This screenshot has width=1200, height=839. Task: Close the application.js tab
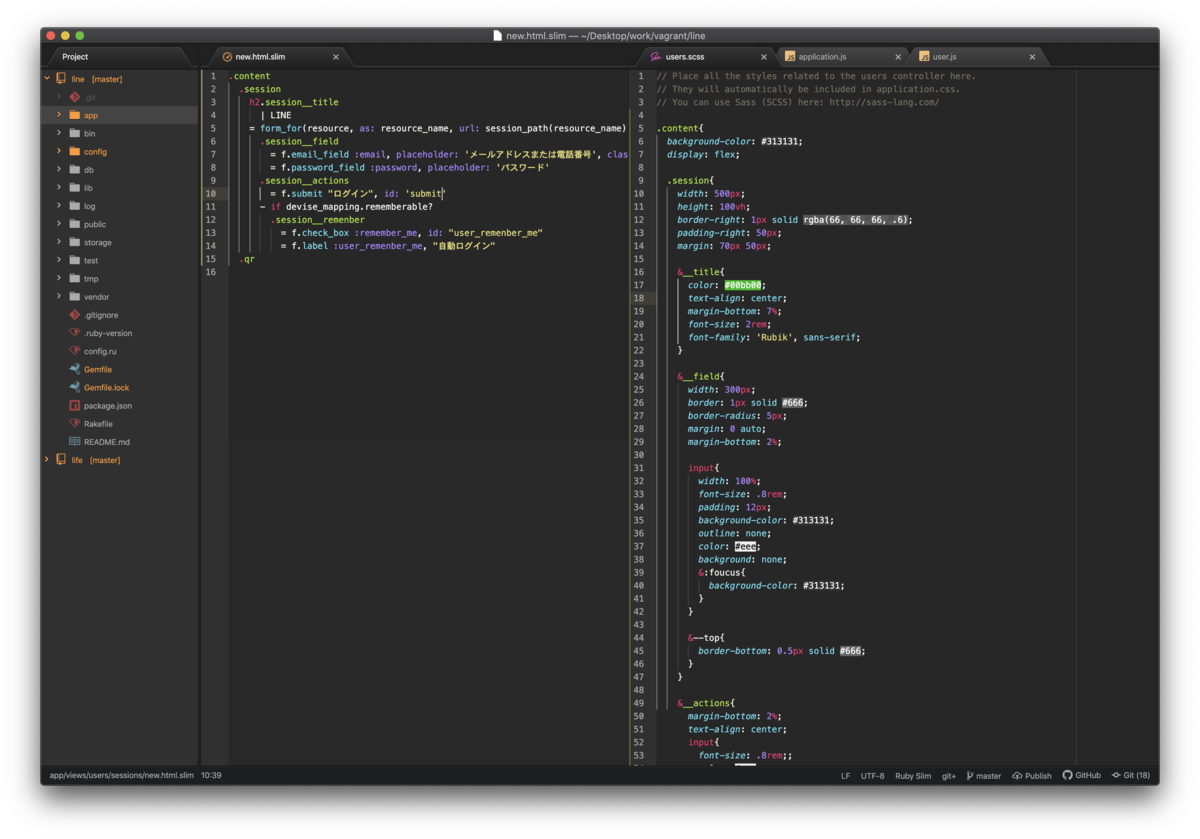click(898, 57)
